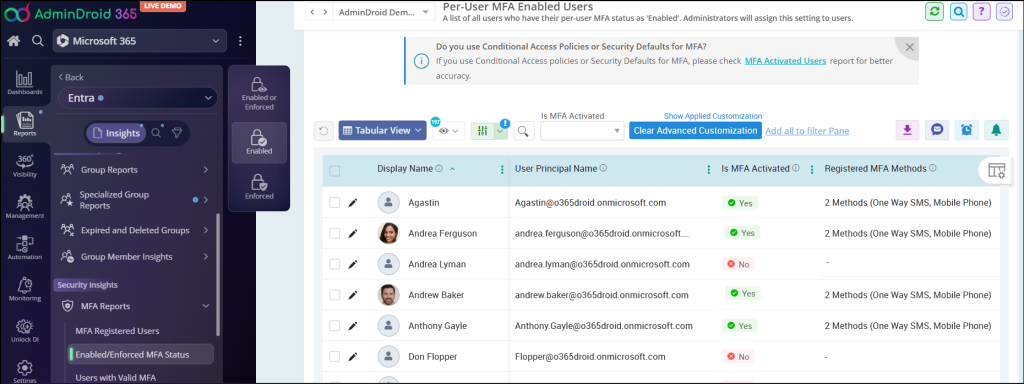Click the alarm clock schedule icon
Viewport: 1024px width, 384px height.
[967, 130]
